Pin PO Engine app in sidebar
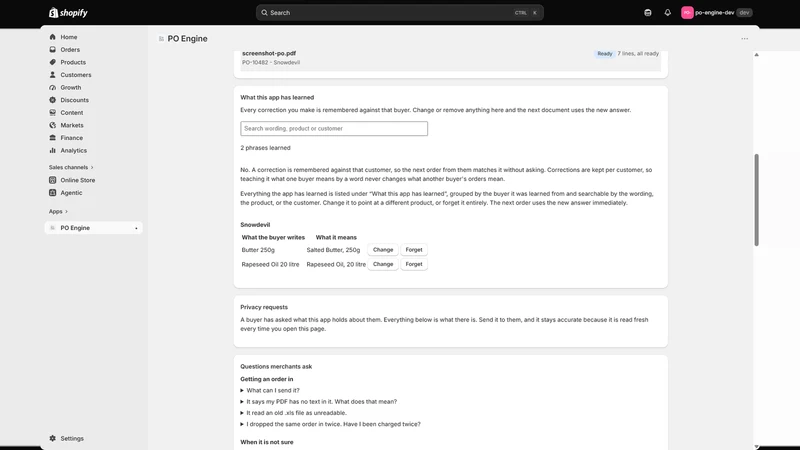Image resolution: width=800 pixels, height=450 pixels. [136, 228]
